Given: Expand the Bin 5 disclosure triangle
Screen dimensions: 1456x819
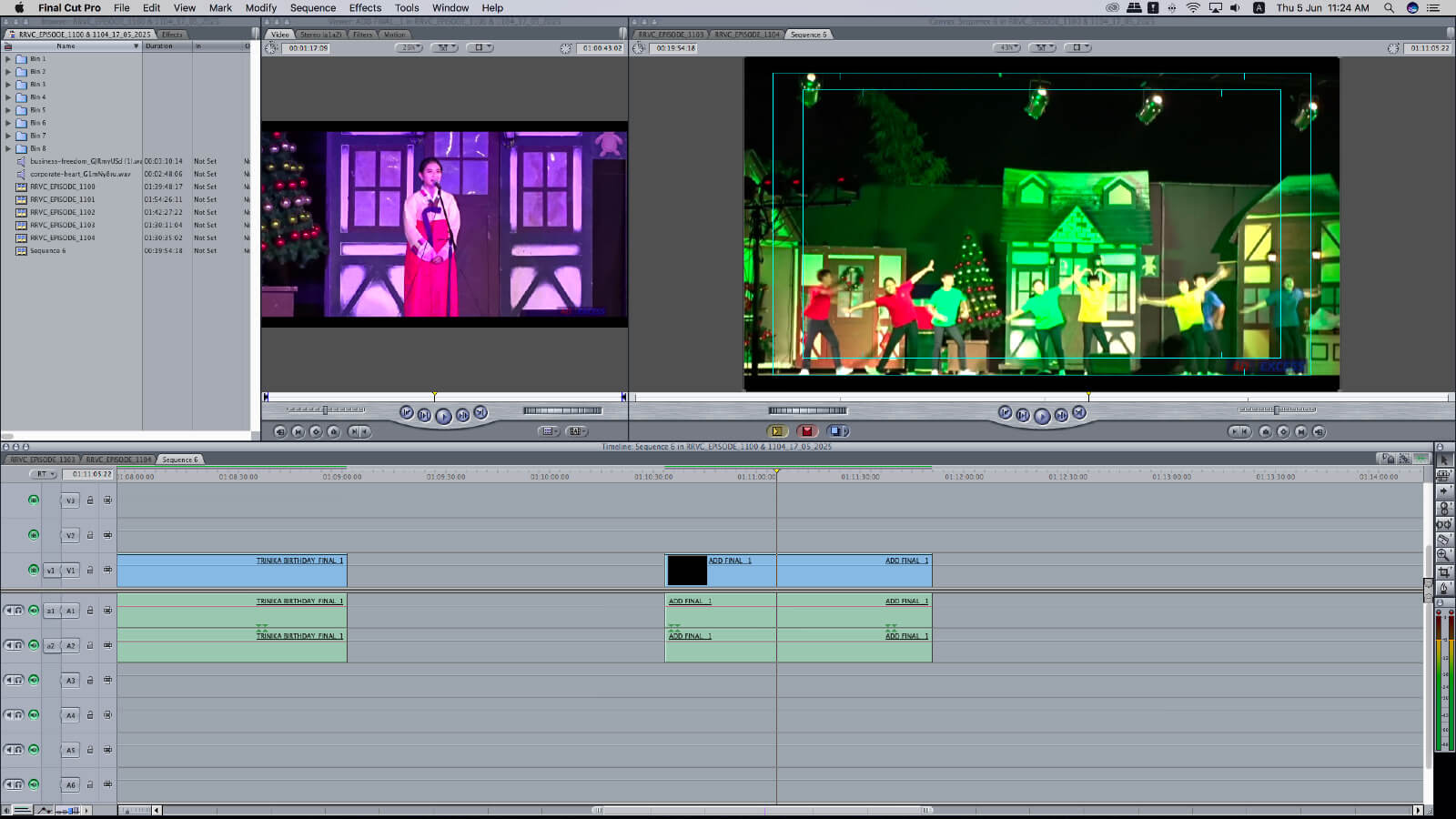Looking at the screenshot, I should tap(8, 110).
